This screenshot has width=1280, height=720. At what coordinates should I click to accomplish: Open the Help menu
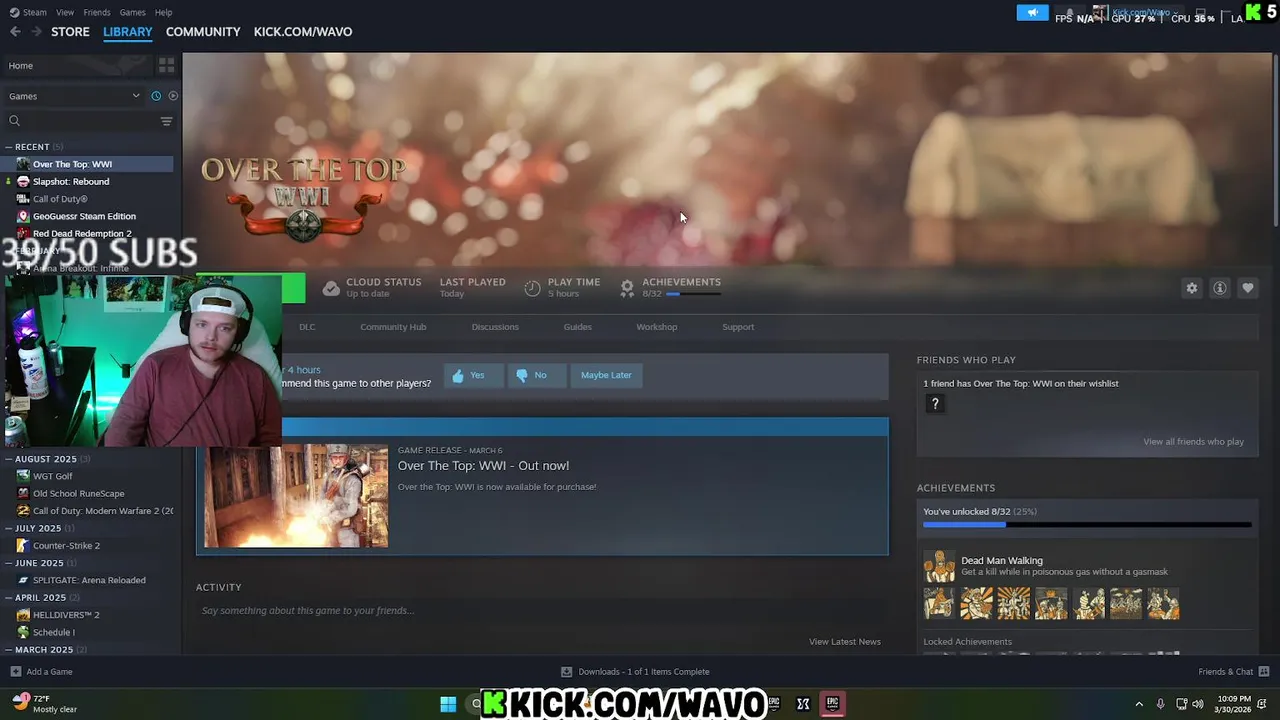coord(163,12)
